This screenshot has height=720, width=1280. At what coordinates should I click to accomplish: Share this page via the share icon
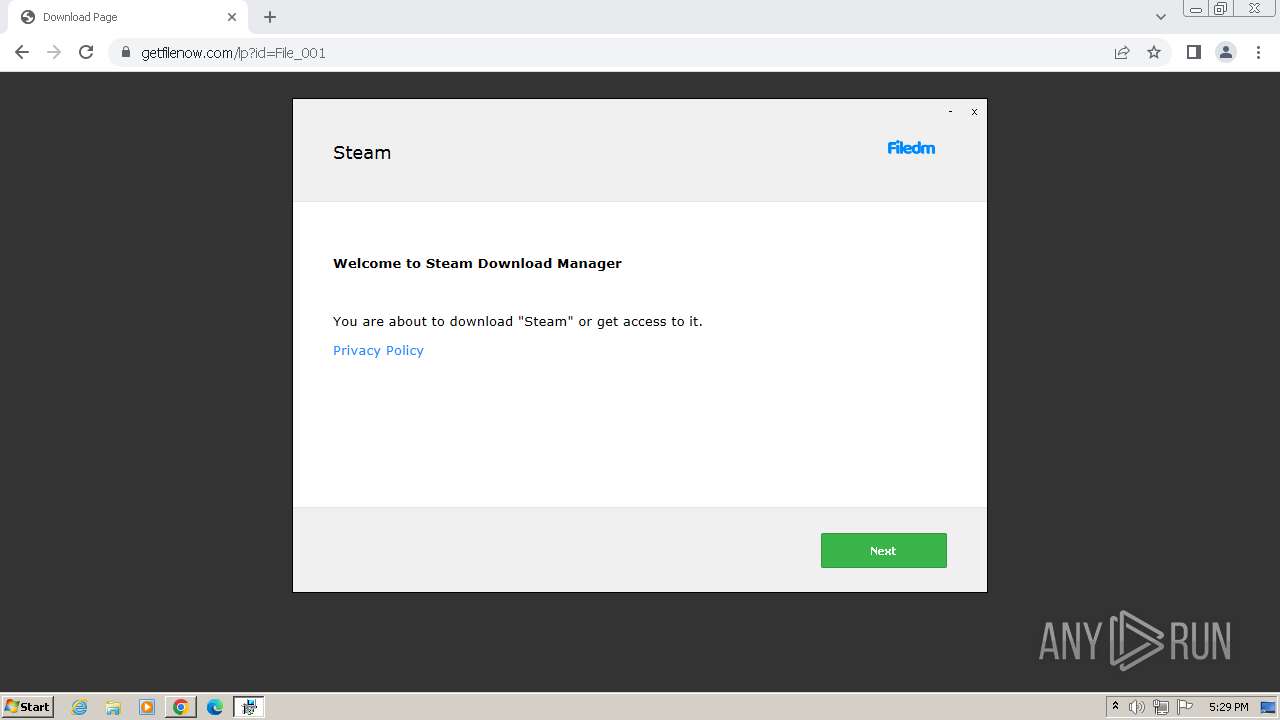(1122, 52)
